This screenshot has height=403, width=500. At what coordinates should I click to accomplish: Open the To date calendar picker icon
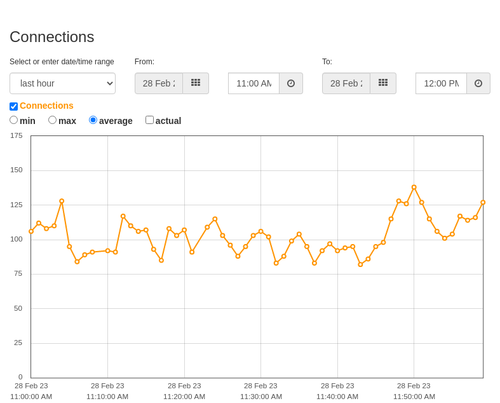coord(383,83)
